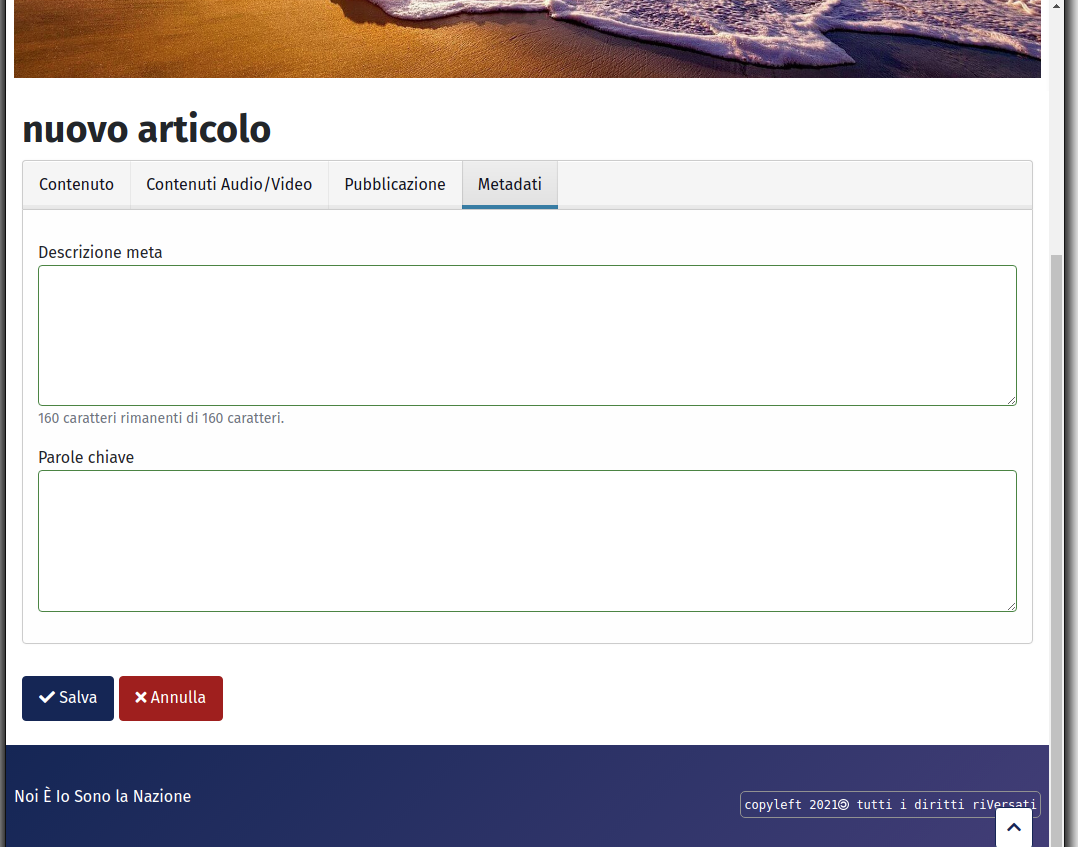Click the checkmark icon on Salva
The height and width of the screenshot is (847, 1078).
(46, 698)
